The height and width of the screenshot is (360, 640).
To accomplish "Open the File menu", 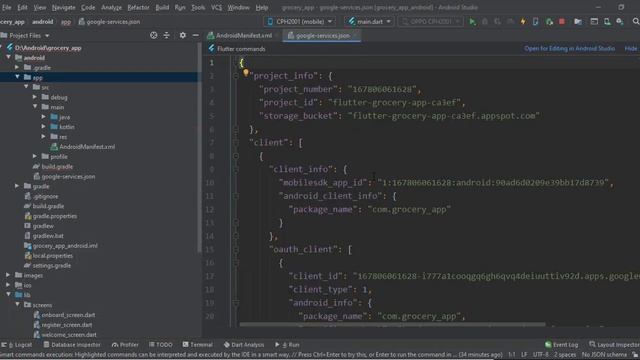I will (7, 7).
